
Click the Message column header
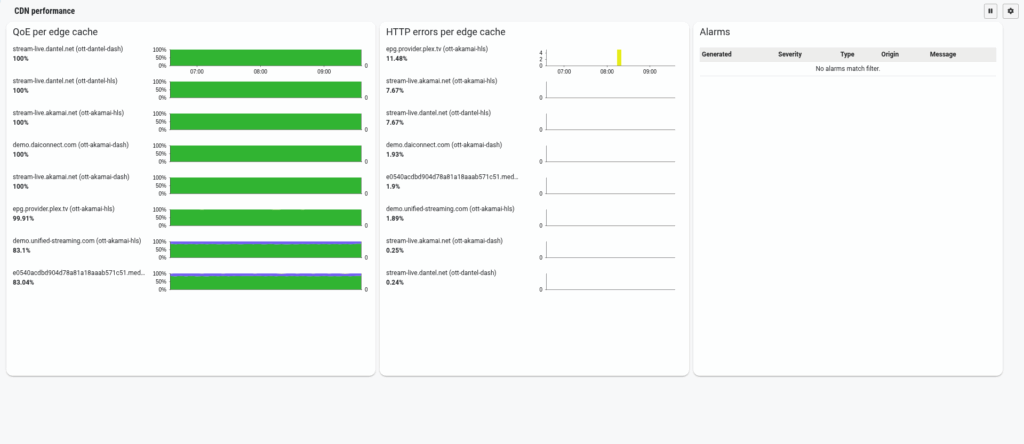[943, 54]
